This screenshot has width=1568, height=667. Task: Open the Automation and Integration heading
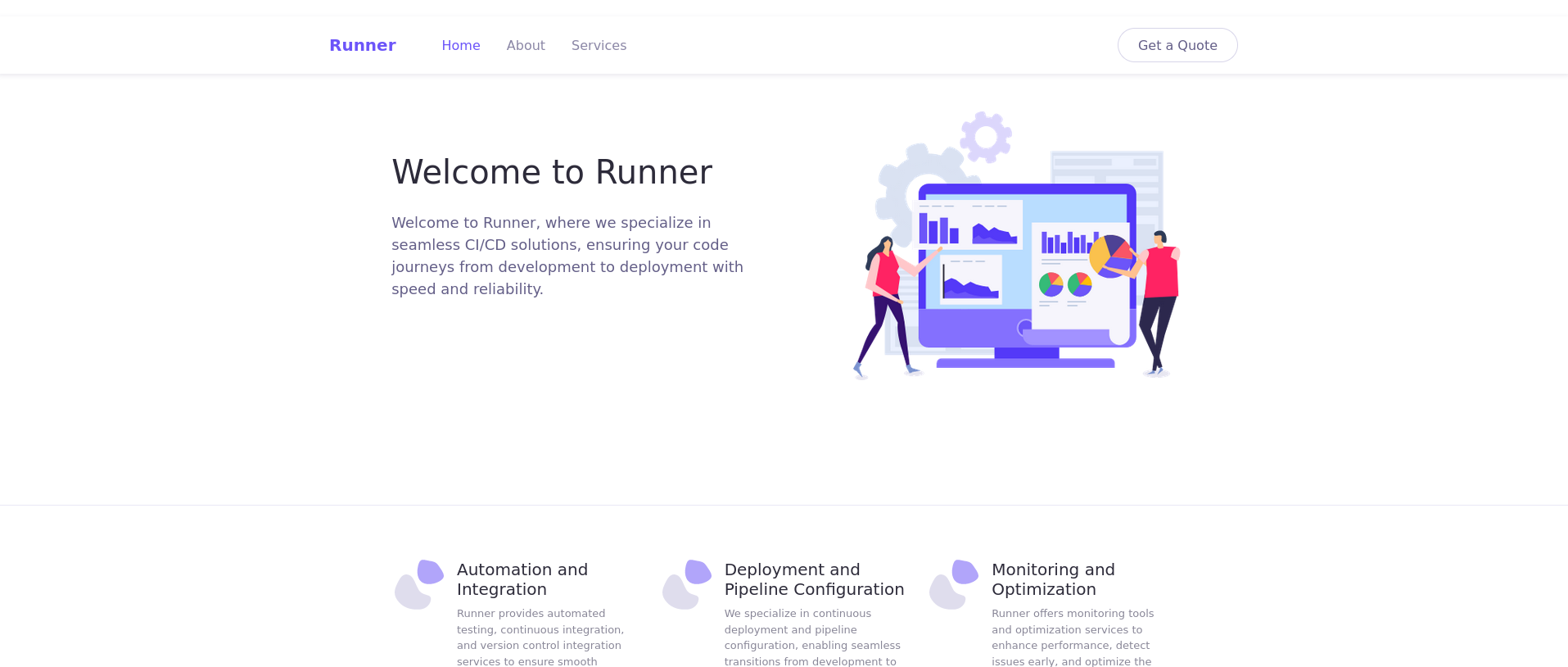pyautogui.click(x=522, y=579)
